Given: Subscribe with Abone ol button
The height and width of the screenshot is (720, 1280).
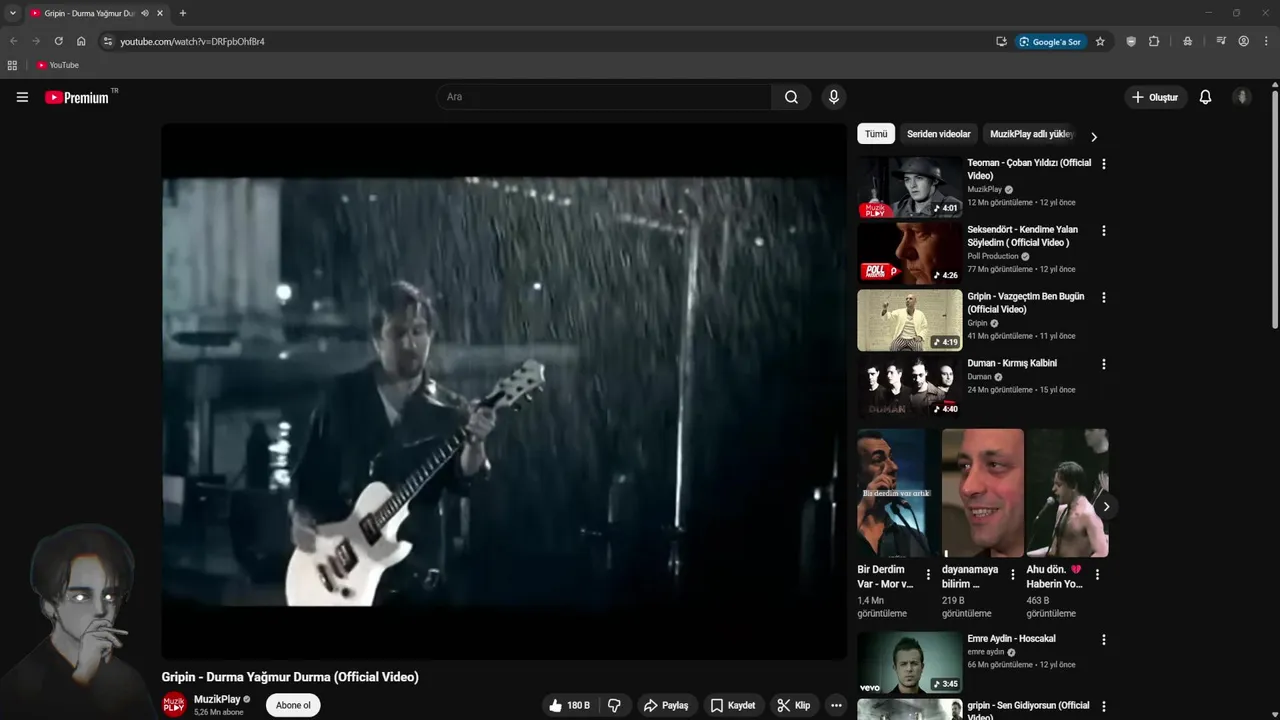Looking at the screenshot, I should (x=293, y=705).
